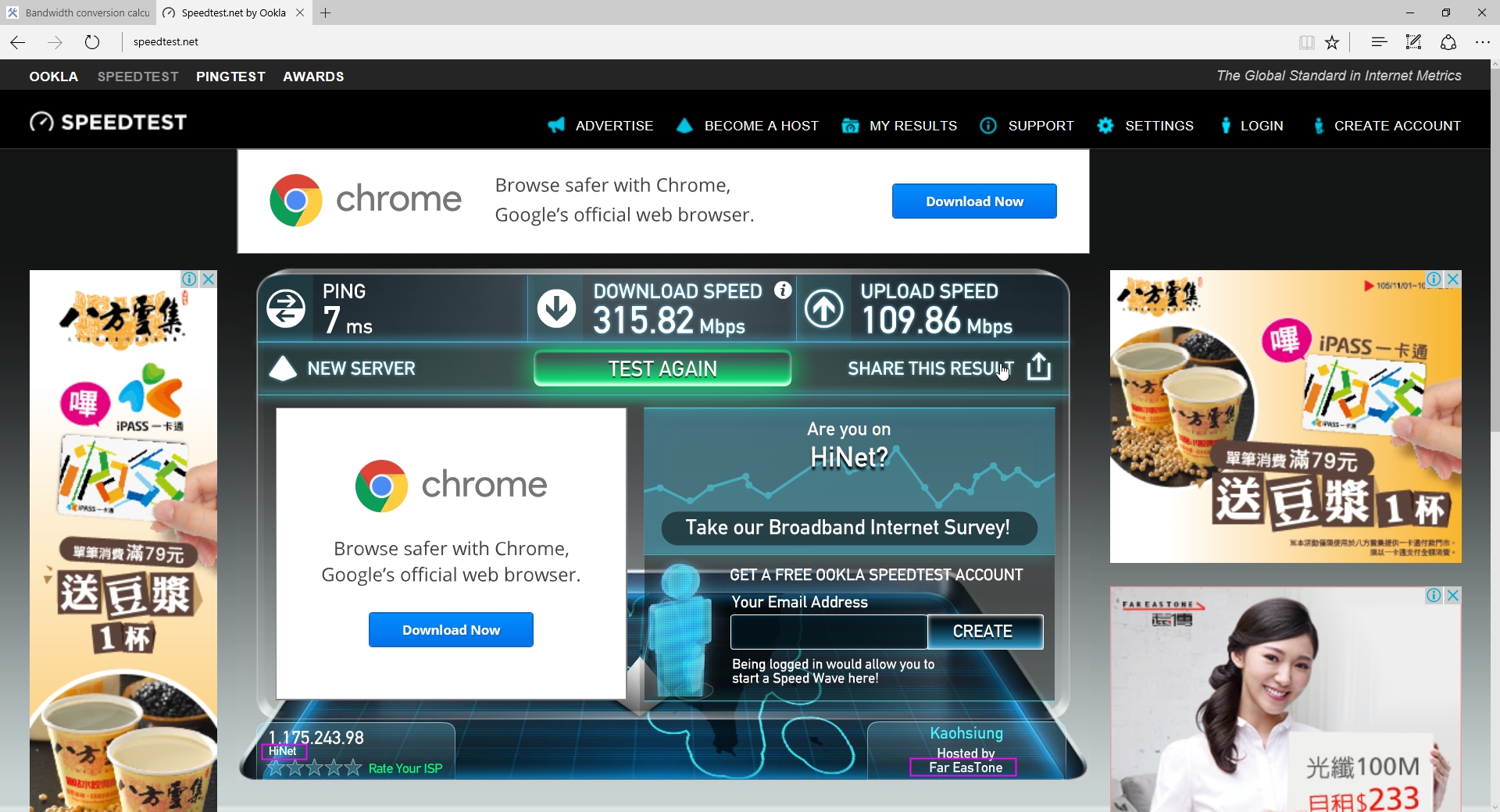Click the page vertical scrollbar

pyautogui.click(x=1495, y=250)
